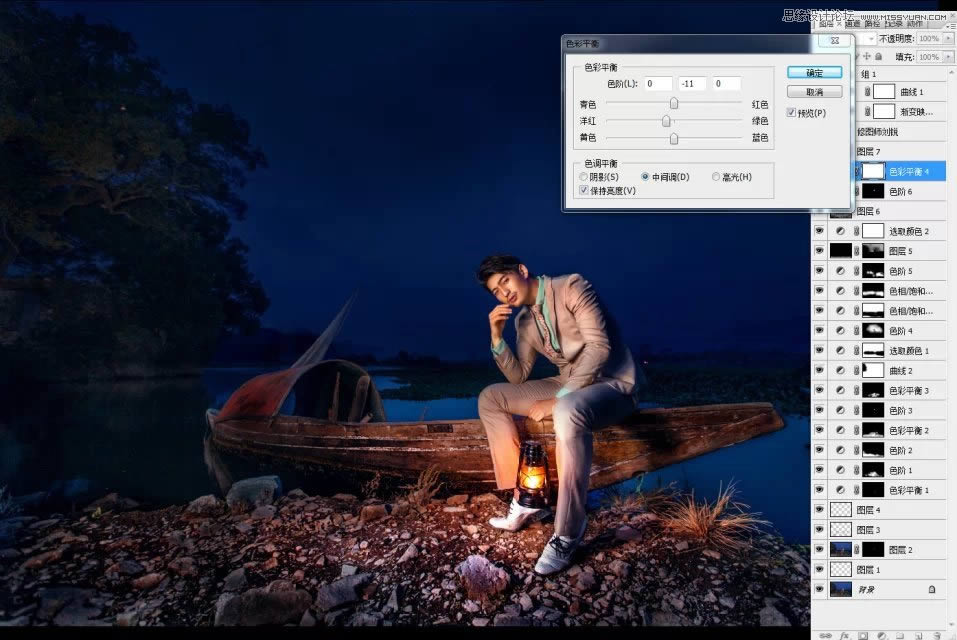
Task: Hide 图层 4 using its eye icon
Action: coord(819,510)
